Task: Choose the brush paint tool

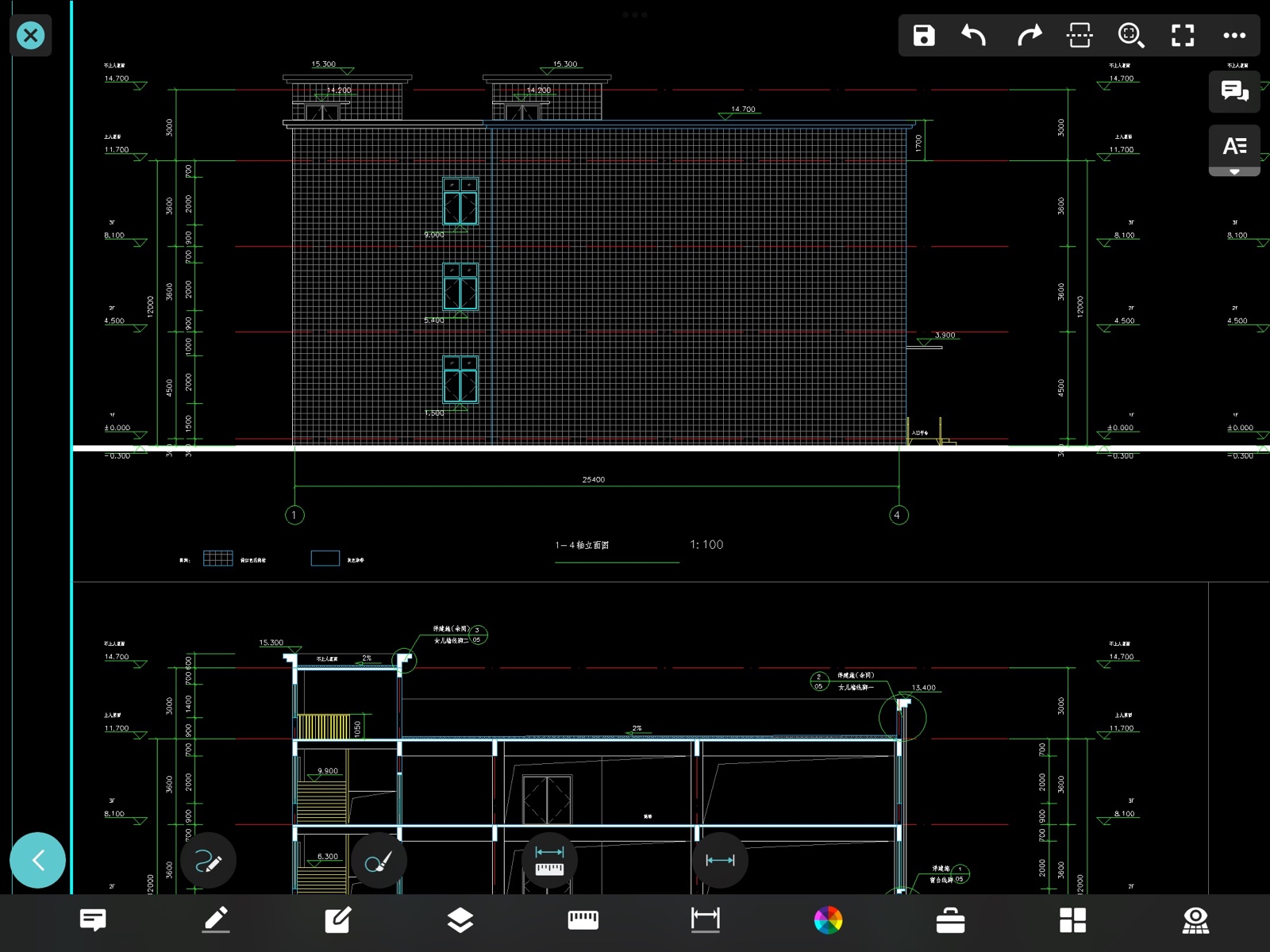Action: point(379,861)
